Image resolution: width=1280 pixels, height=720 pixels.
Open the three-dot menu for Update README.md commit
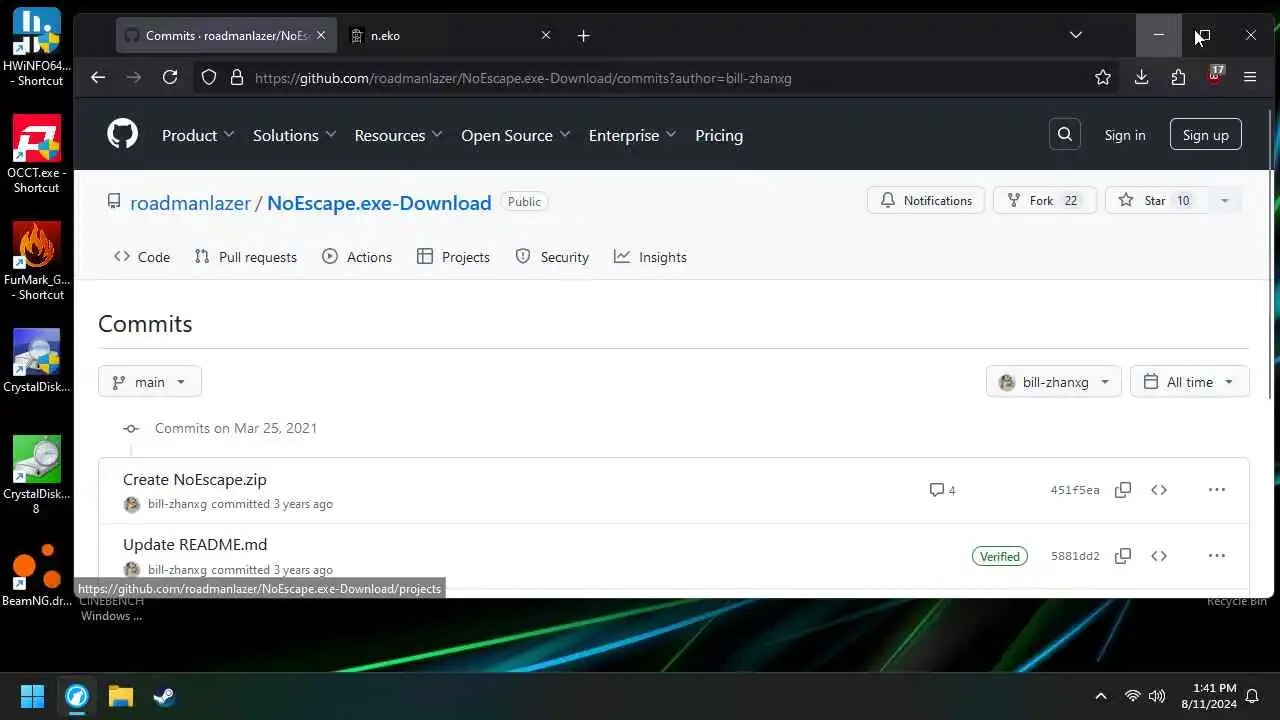(1216, 556)
